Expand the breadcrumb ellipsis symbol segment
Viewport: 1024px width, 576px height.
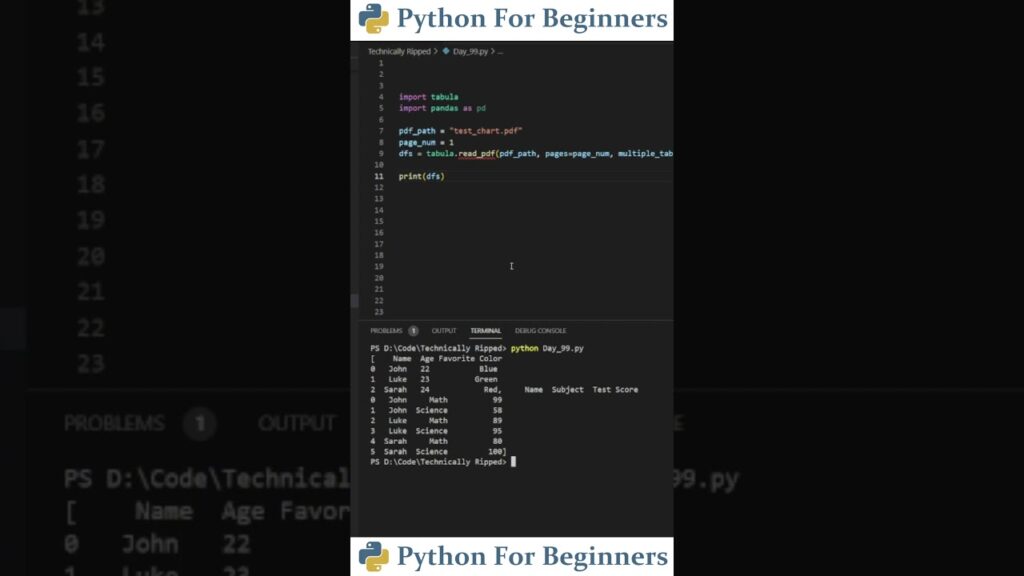click(500, 51)
